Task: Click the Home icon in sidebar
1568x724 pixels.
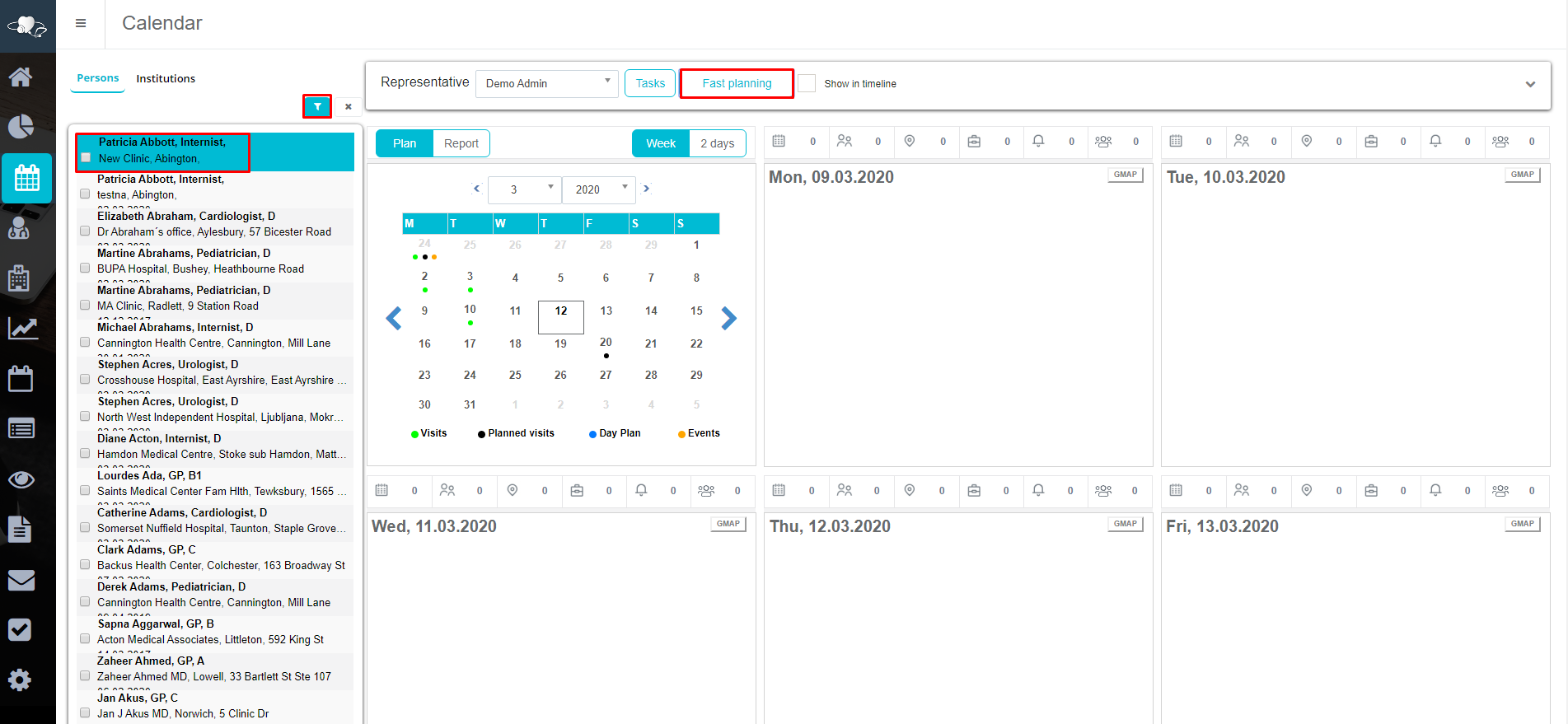Action: (x=21, y=77)
